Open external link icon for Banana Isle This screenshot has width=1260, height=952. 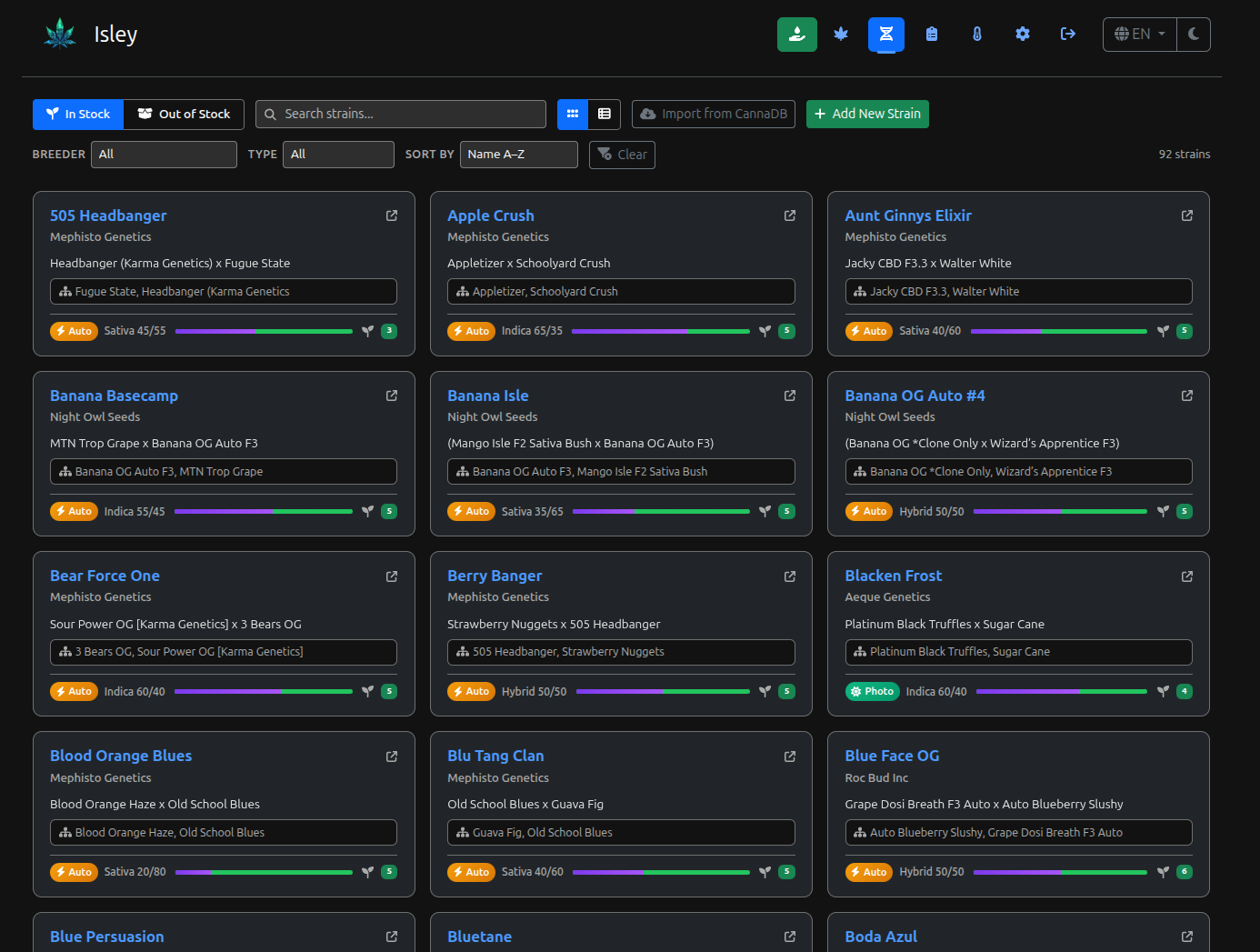pyautogui.click(x=790, y=396)
